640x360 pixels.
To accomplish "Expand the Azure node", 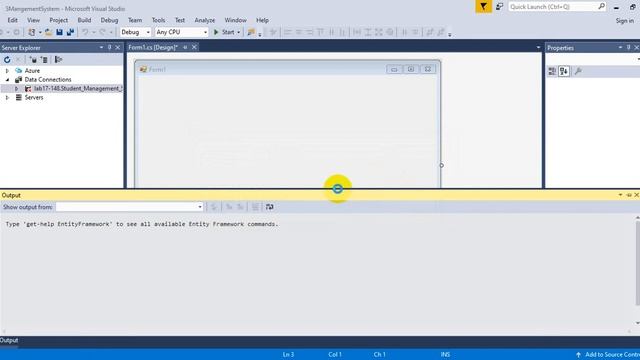I will click(x=7, y=71).
